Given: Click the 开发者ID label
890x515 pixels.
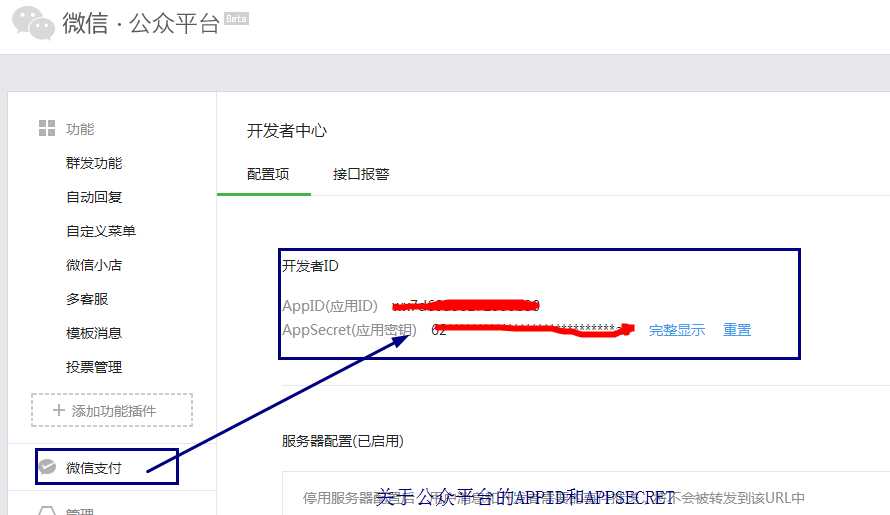Looking at the screenshot, I should (x=310, y=266).
